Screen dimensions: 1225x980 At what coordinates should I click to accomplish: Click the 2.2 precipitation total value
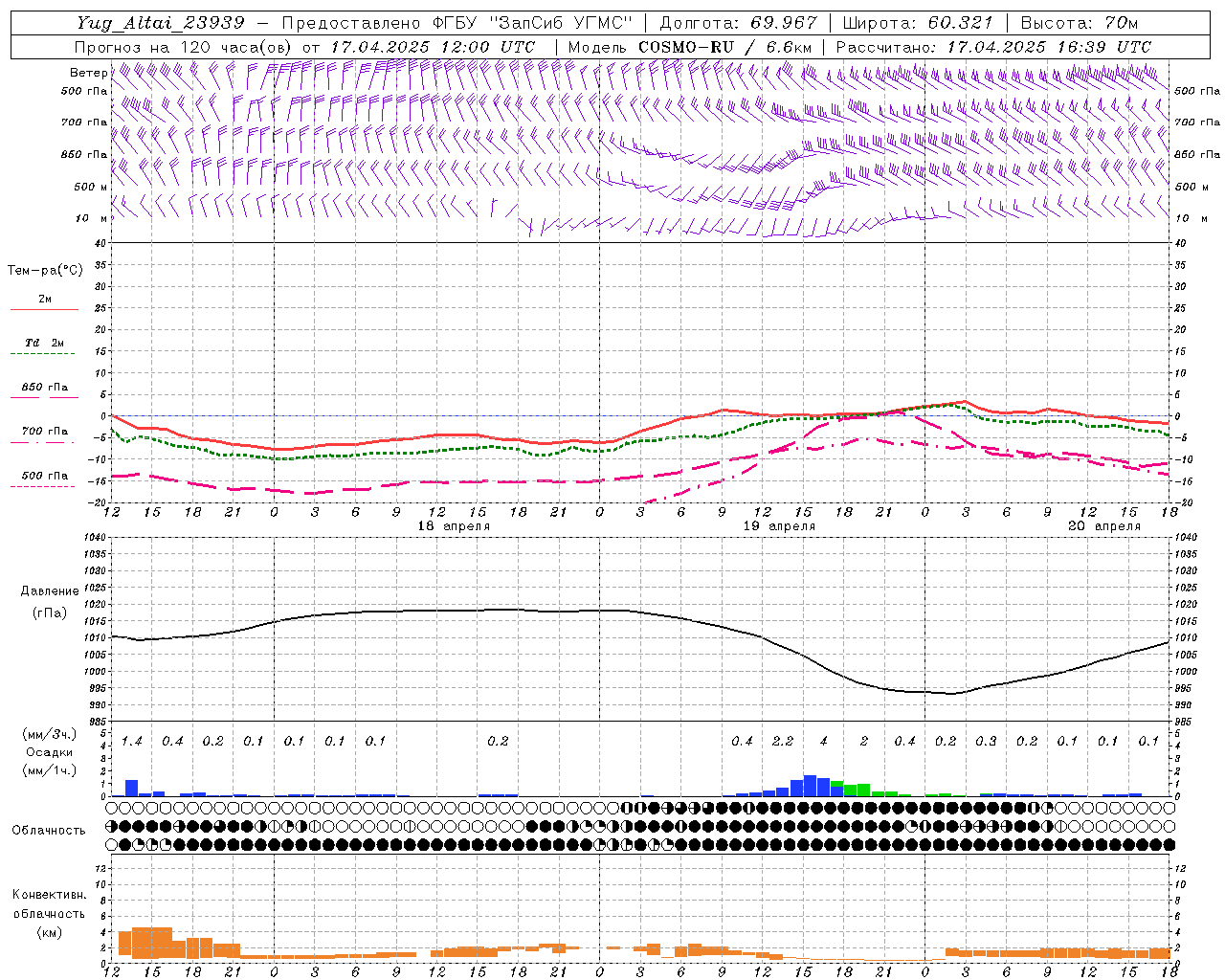783,741
